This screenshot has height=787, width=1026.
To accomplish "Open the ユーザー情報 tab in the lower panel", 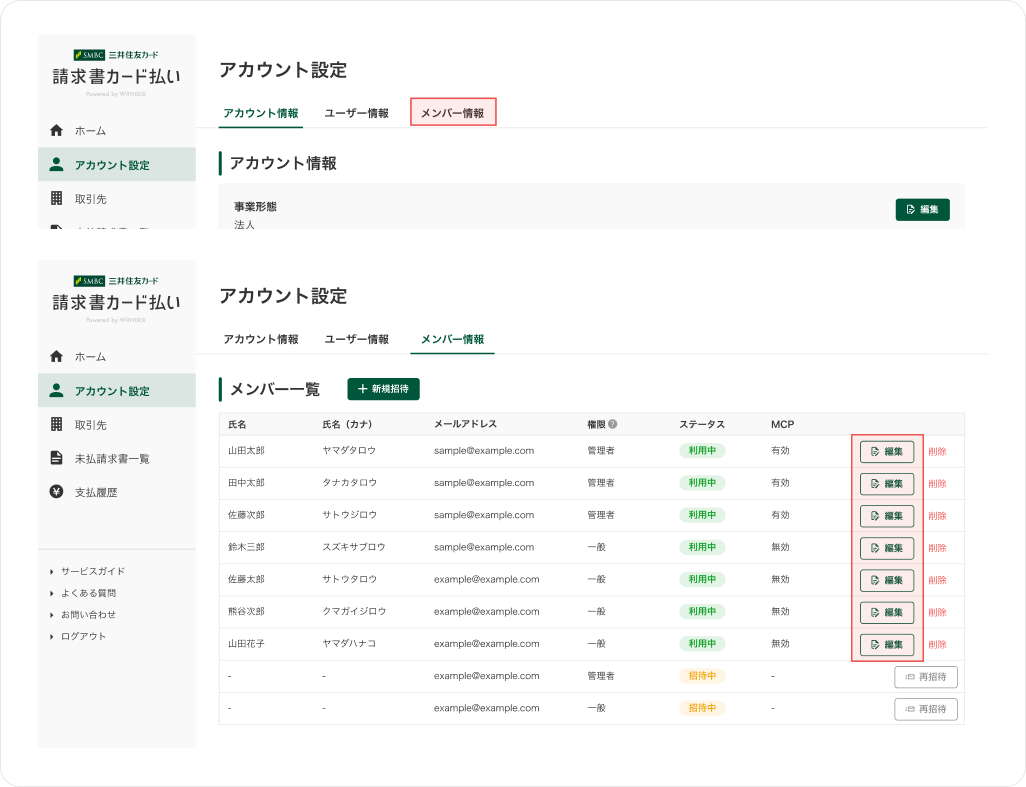I will pyautogui.click(x=357, y=339).
